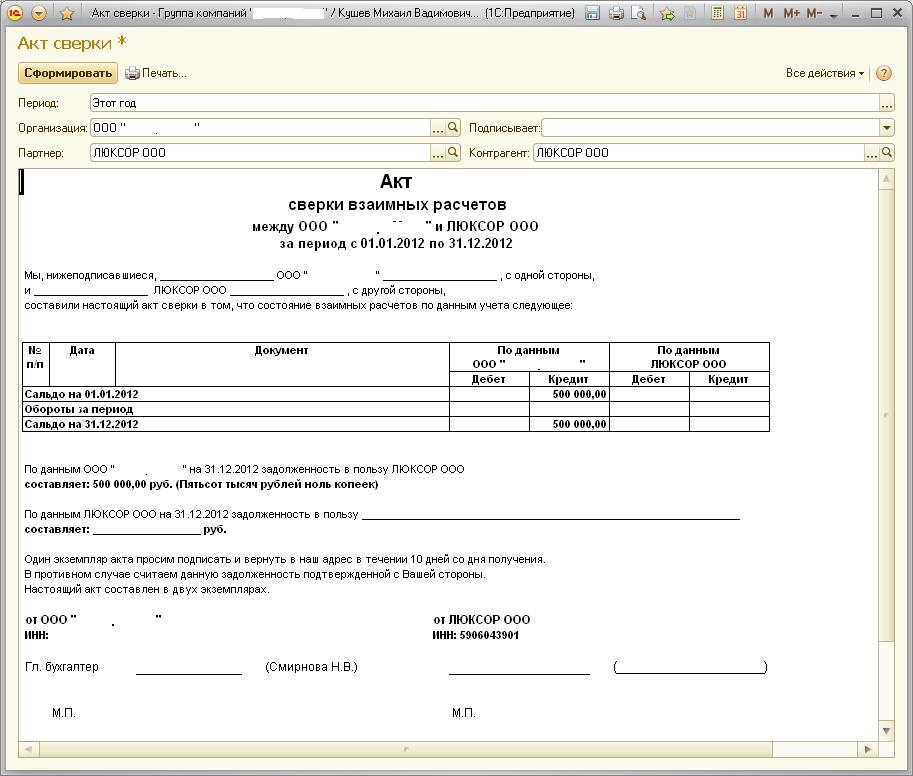Click the 1C application logo icon
The image size is (913, 776).
[x=15, y=13]
